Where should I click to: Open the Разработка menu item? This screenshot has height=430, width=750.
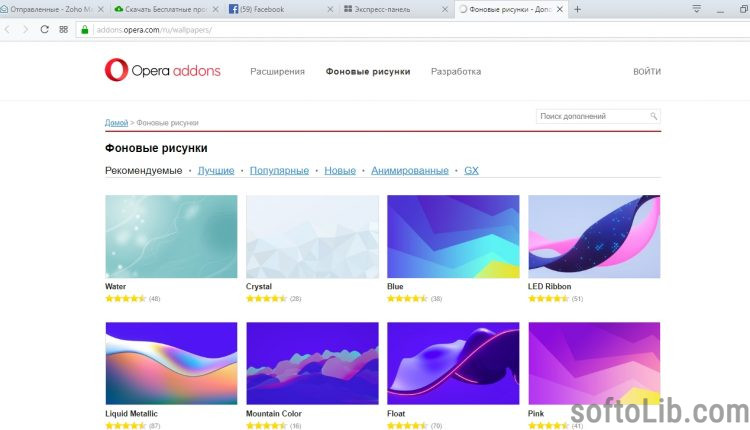tap(456, 71)
